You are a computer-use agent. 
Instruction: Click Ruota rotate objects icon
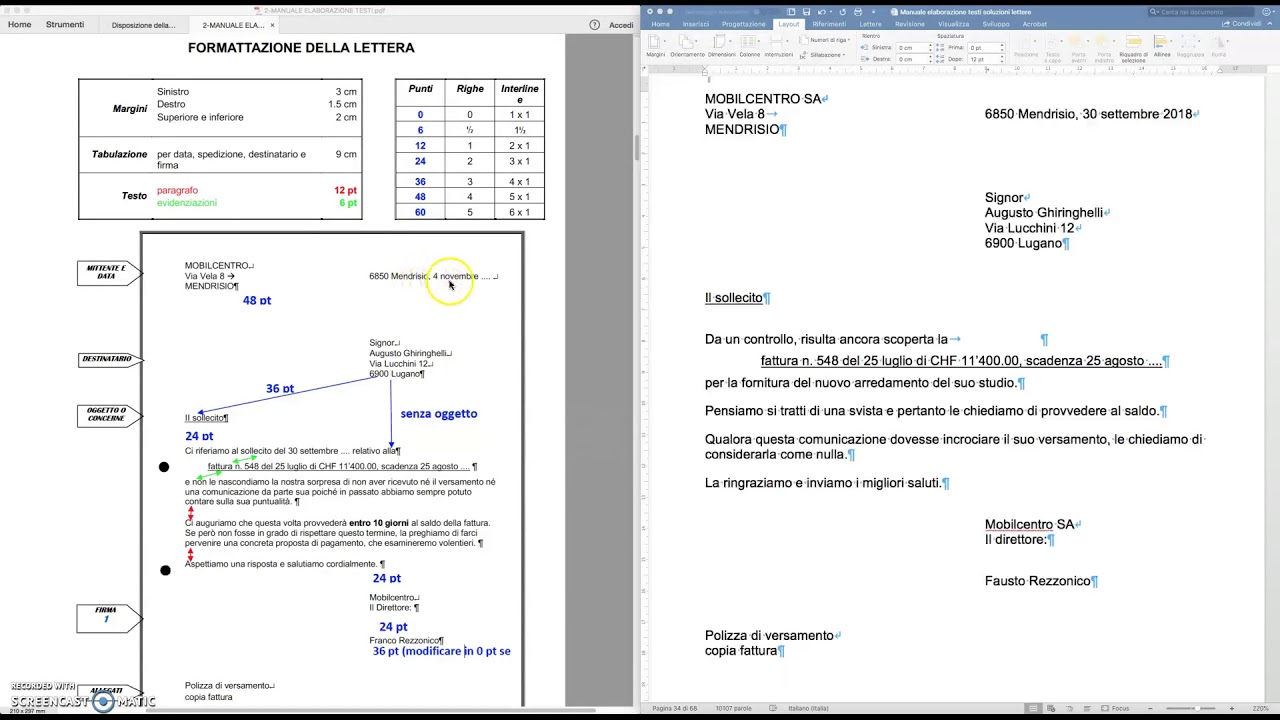[x=1219, y=46]
